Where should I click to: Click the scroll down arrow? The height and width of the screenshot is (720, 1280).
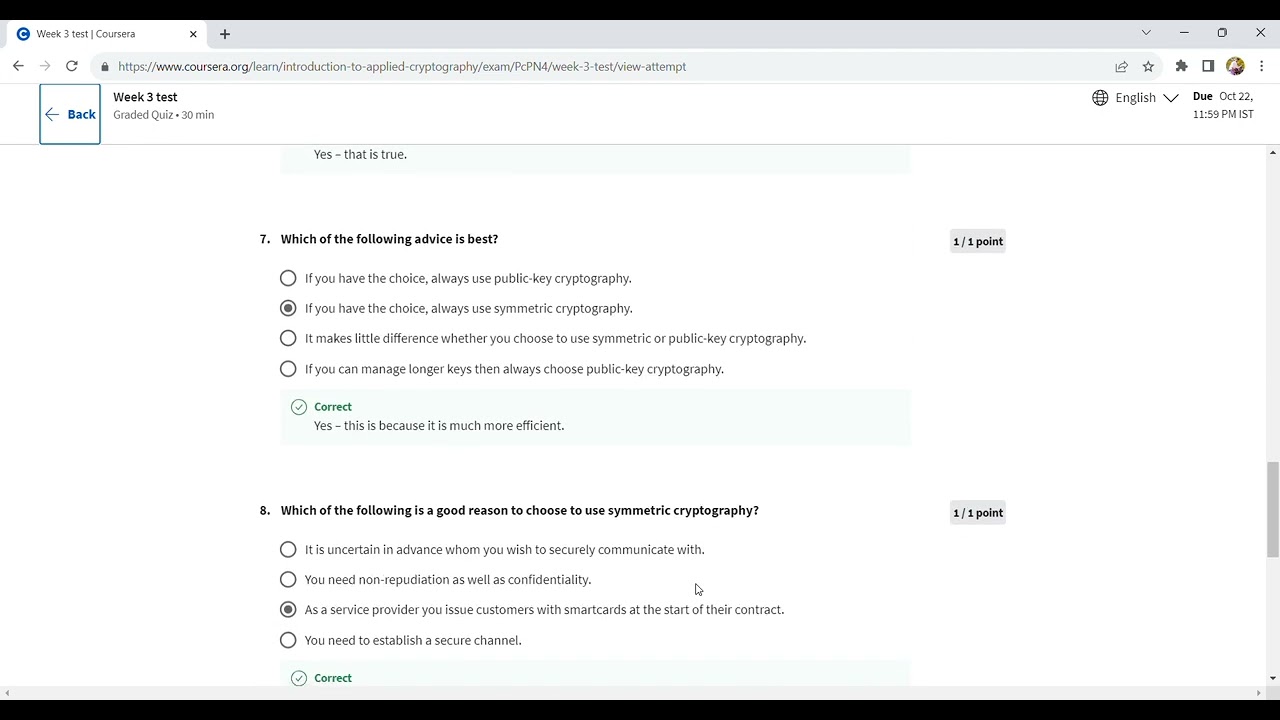click(1272, 678)
